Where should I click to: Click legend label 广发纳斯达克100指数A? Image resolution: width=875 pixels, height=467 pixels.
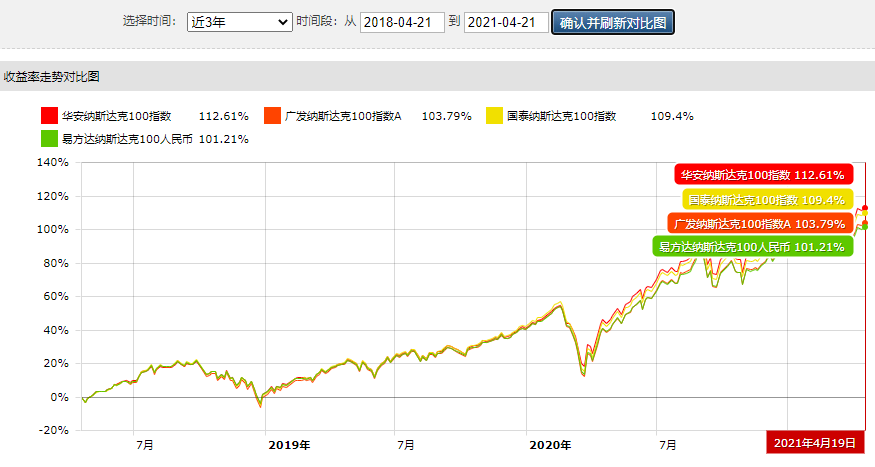(343, 116)
